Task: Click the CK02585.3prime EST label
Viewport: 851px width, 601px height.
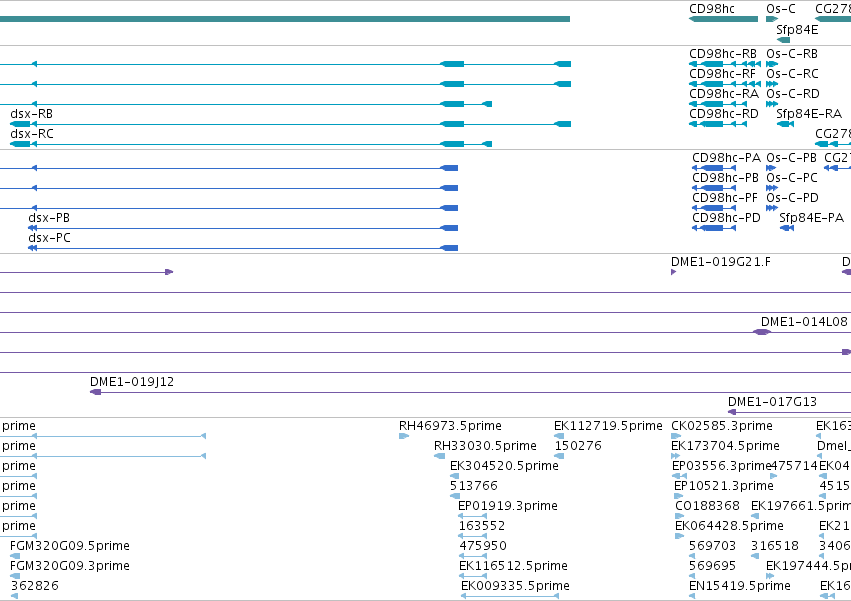Action: 721,426
